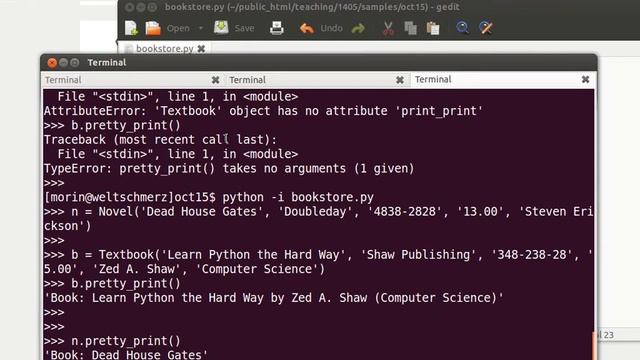This screenshot has width=640, height=360.
Task: Click the Save text label in gedit
Action: coord(244,28)
